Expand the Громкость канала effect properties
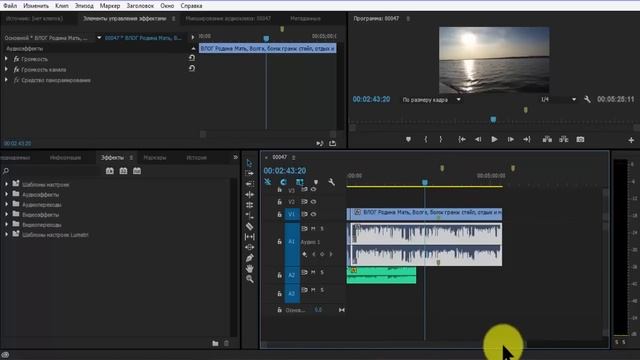 click(x=6, y=69)
